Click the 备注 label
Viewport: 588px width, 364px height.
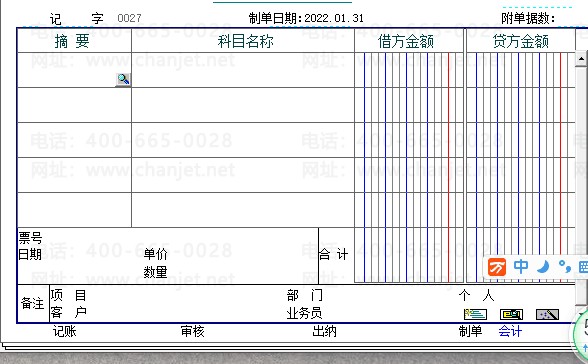[33, 303]
